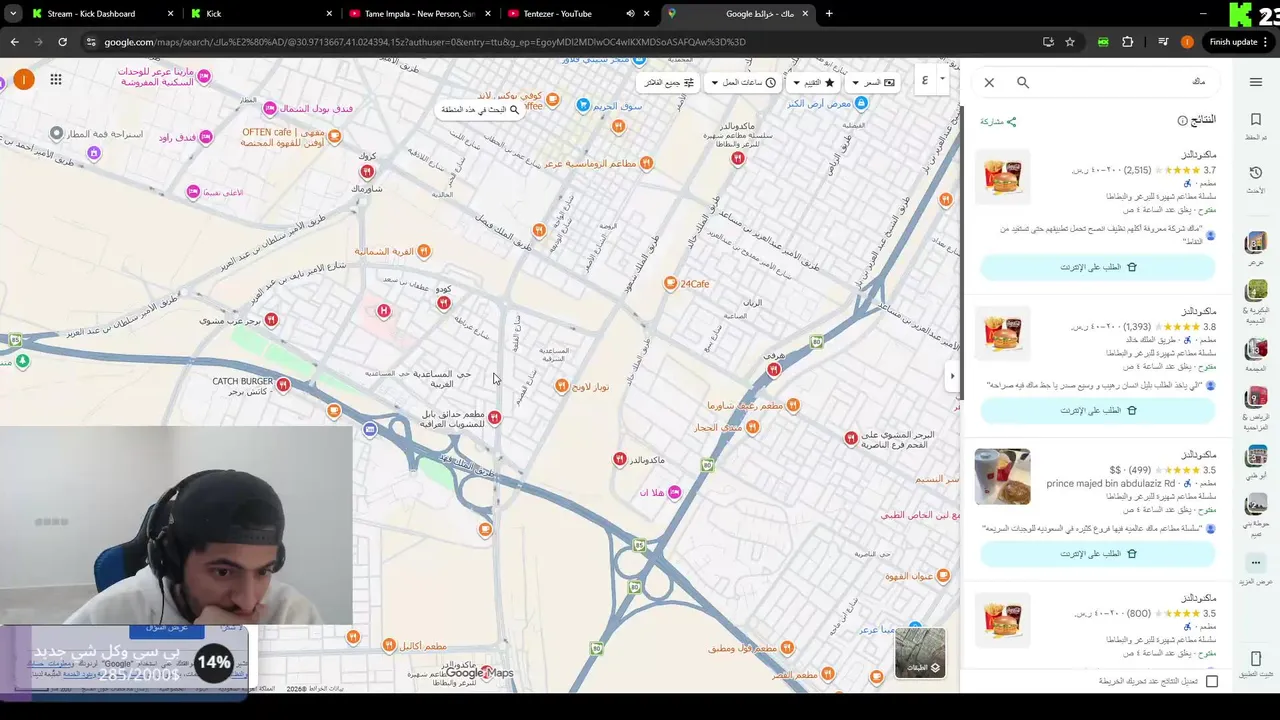The image size is (1280, 720).
Task: Select the CATCH BURGER map pin
Action: [x=284, y=384]
